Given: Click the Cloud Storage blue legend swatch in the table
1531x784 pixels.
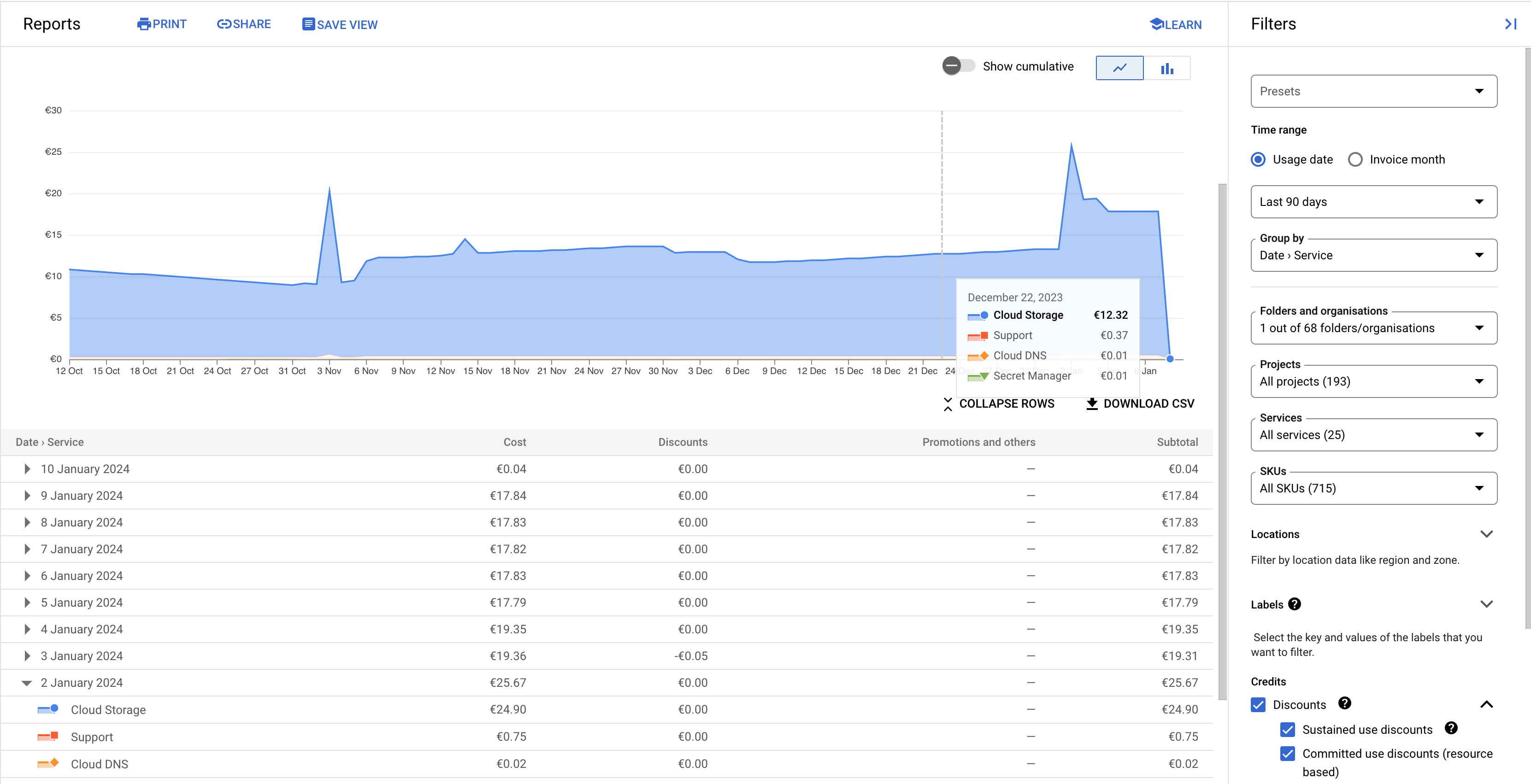Looking at the screenshot, I should tap(47, 710).
